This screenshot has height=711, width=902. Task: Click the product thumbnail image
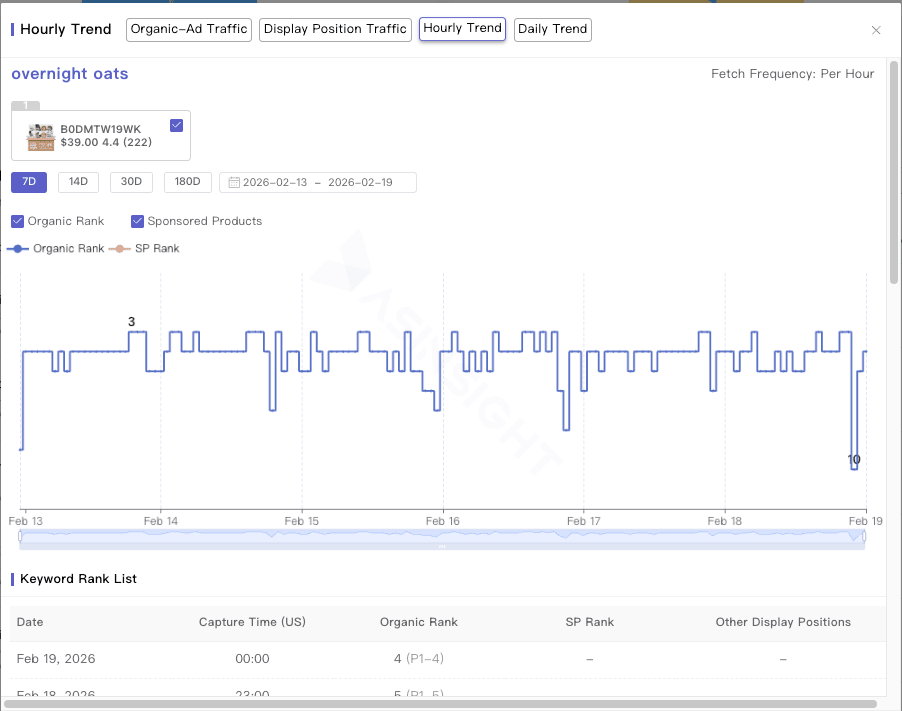(41, 137)
